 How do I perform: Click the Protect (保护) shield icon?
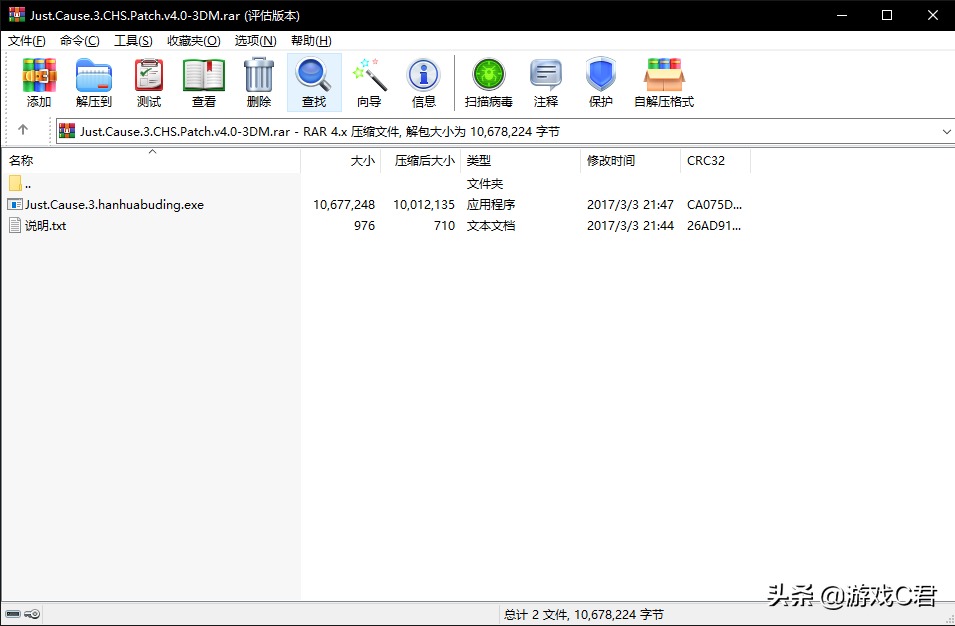pyautogui.click(x=601, y=82)
